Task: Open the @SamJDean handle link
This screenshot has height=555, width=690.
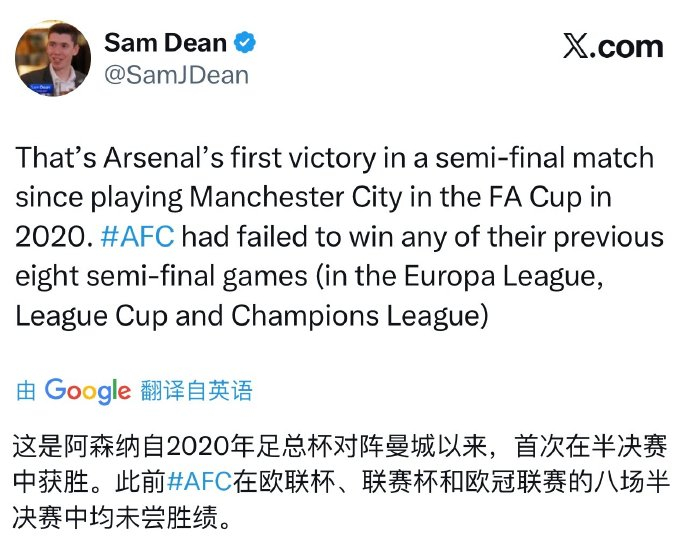Action: tap(176, 75)
